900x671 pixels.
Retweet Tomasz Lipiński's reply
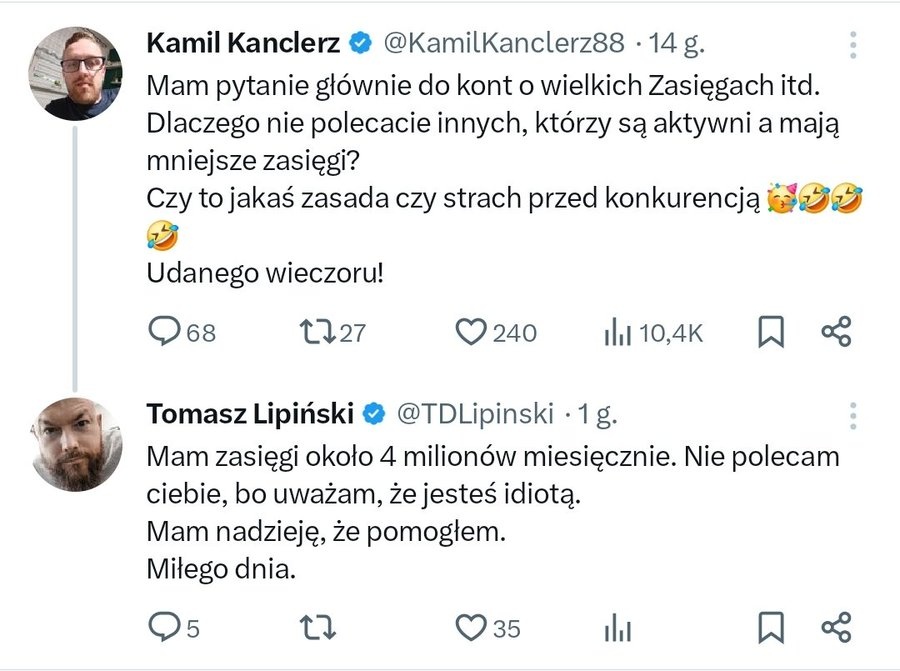(x=317, y=628)
